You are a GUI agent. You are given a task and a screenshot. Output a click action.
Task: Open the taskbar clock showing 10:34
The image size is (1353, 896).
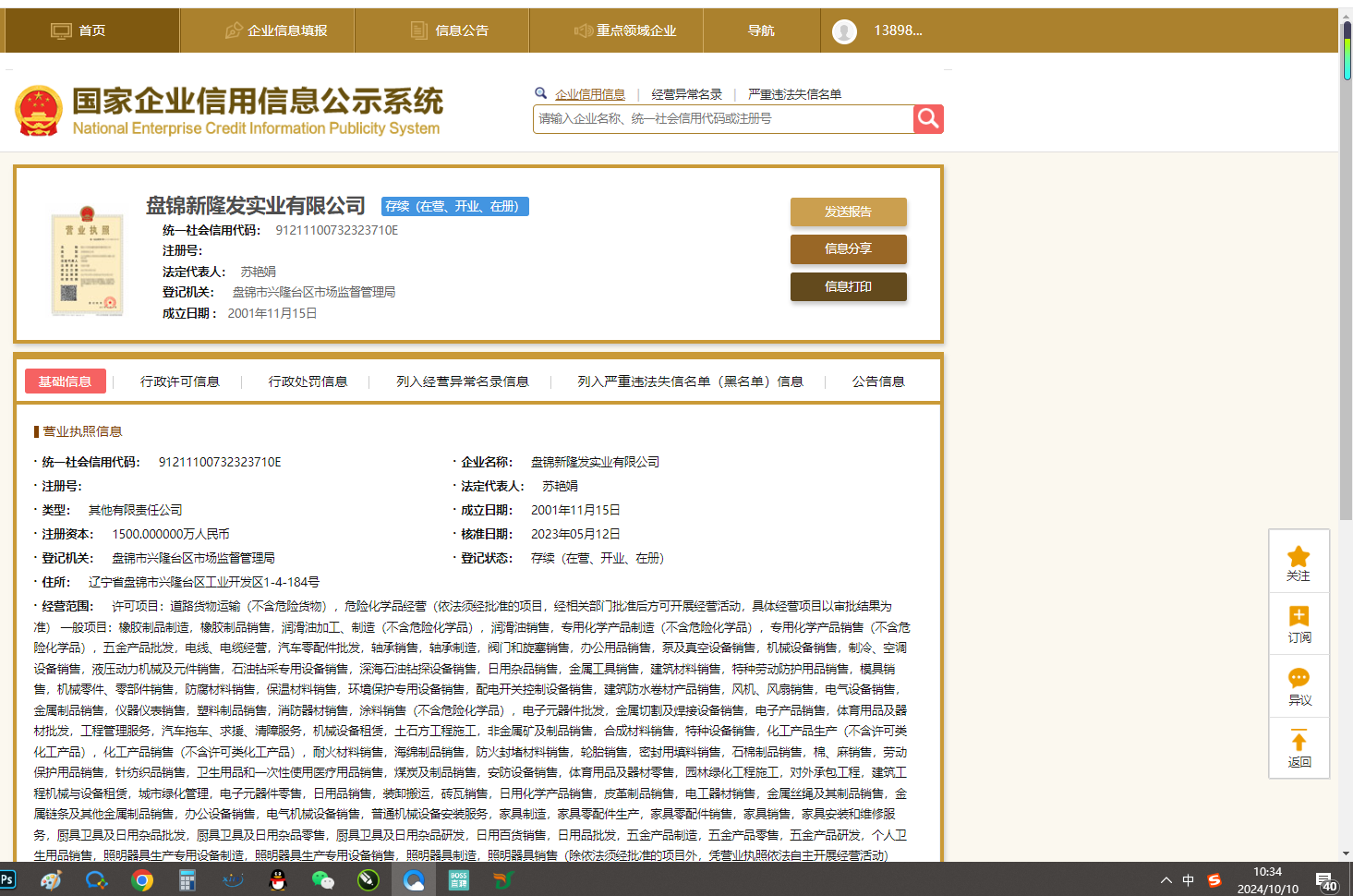[1268, 880]
